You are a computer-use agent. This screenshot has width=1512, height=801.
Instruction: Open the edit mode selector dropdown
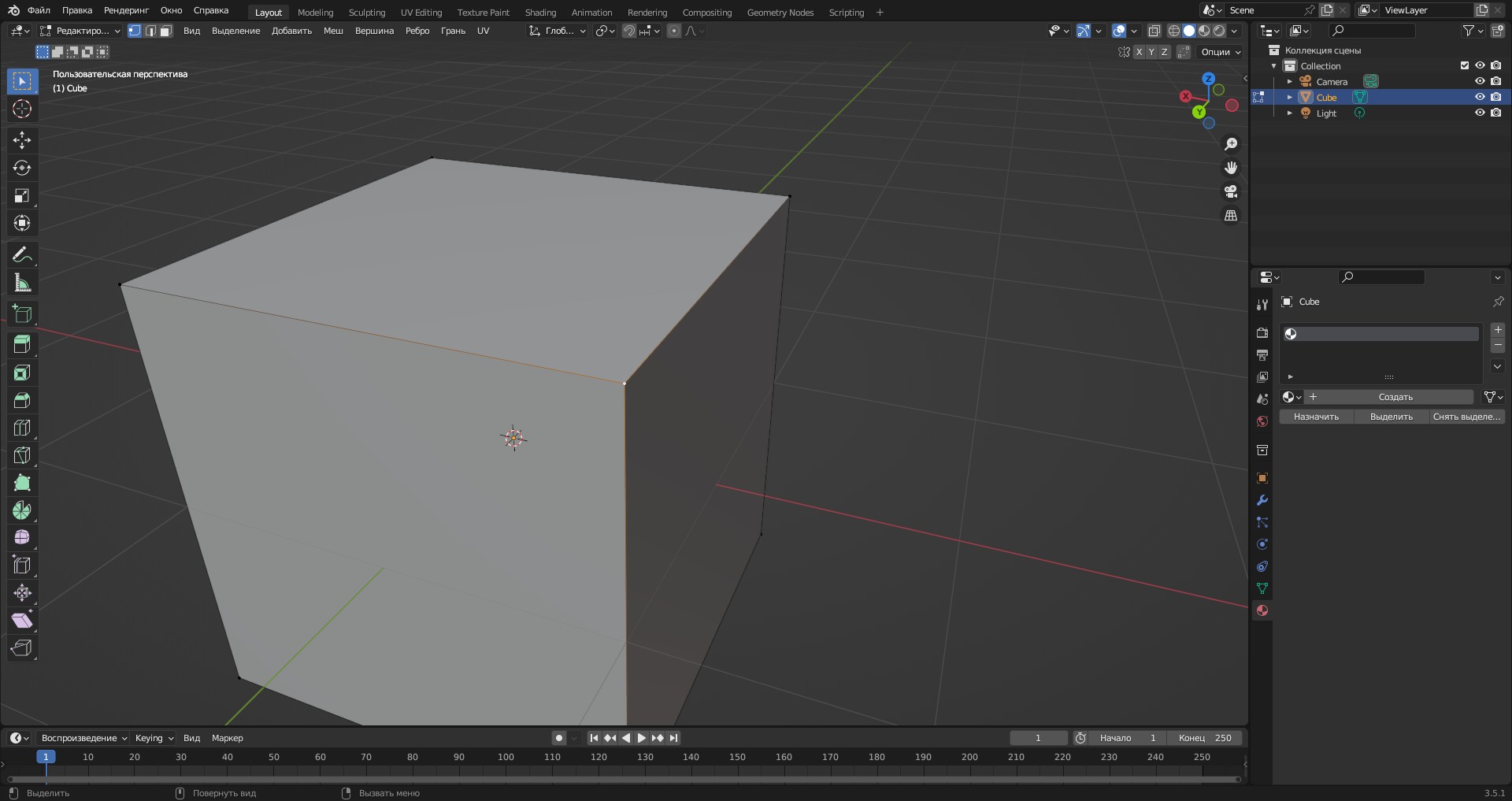point(80,31)
